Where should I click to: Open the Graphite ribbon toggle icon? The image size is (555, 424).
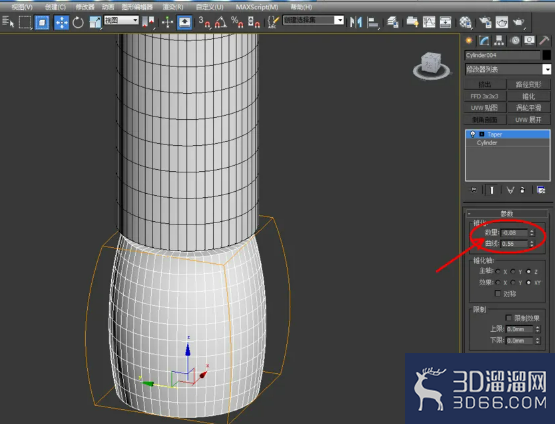point(412,22)
